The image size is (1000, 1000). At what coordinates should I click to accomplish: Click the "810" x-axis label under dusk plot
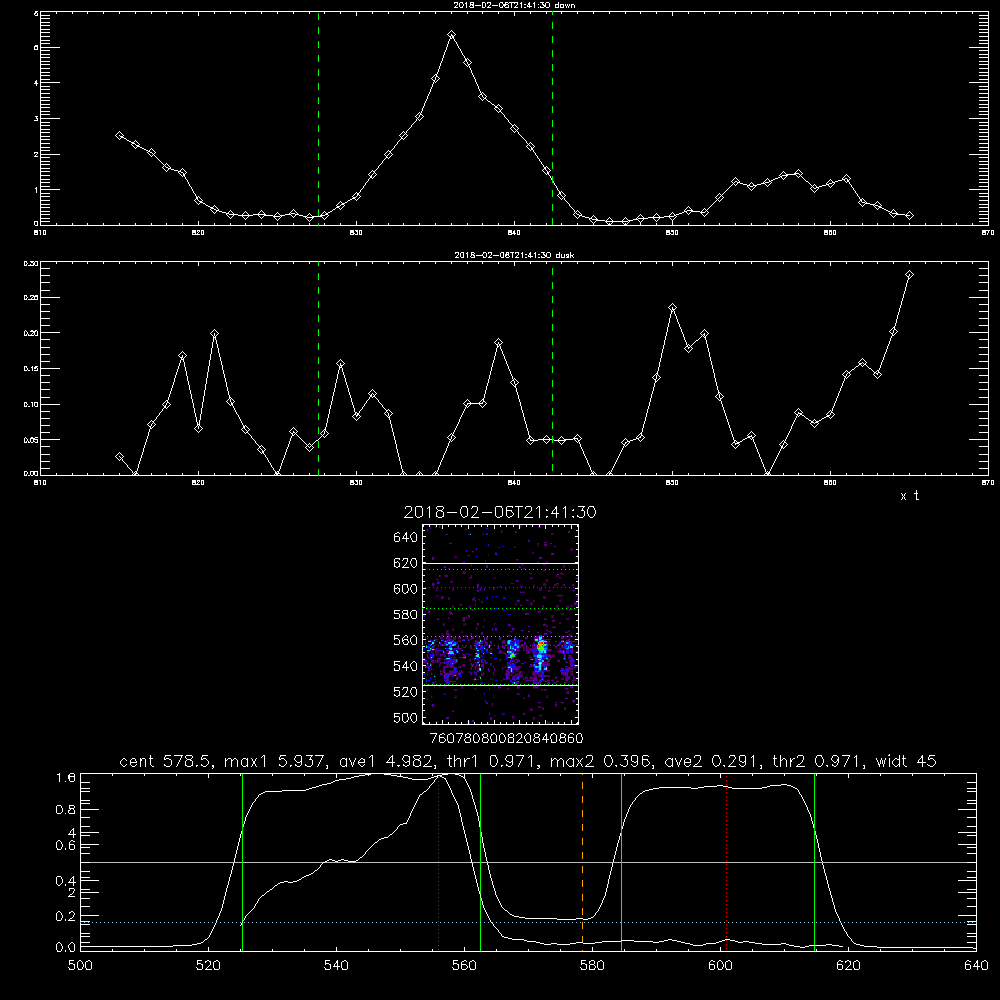[40, 483]
